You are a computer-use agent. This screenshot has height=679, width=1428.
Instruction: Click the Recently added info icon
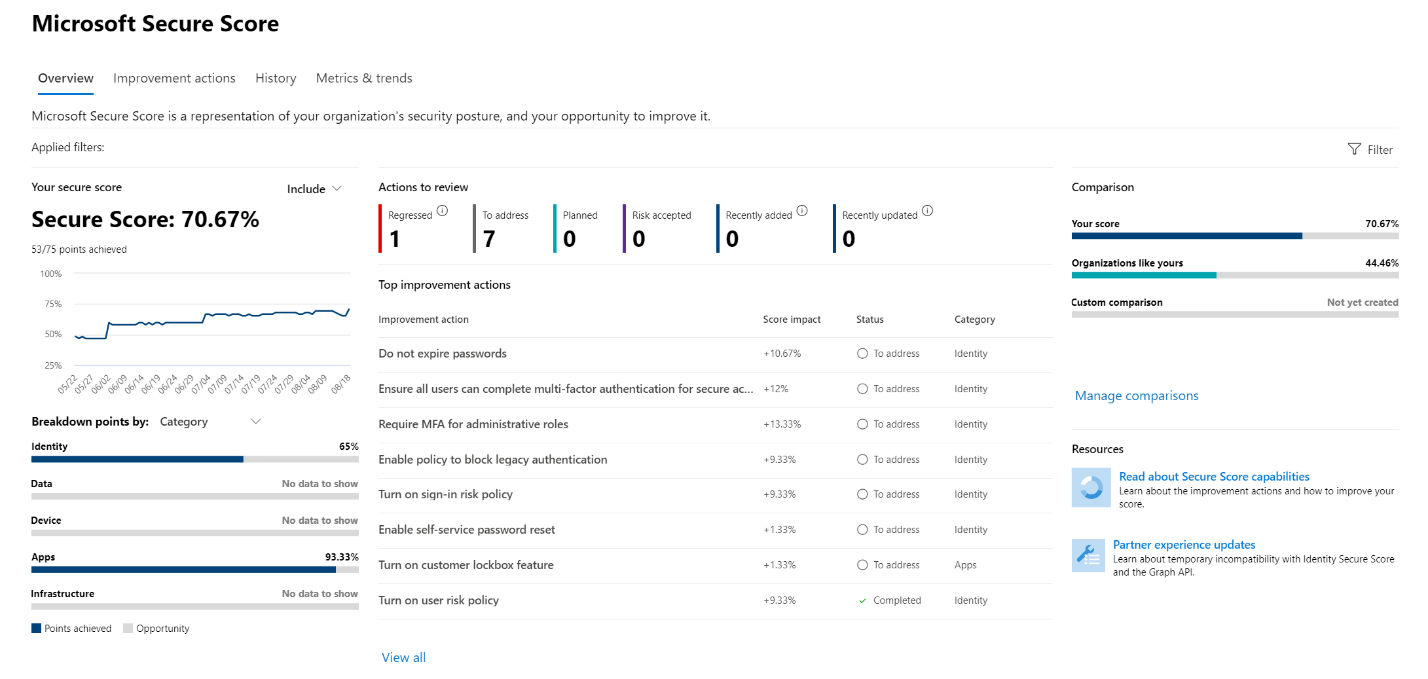801,210
